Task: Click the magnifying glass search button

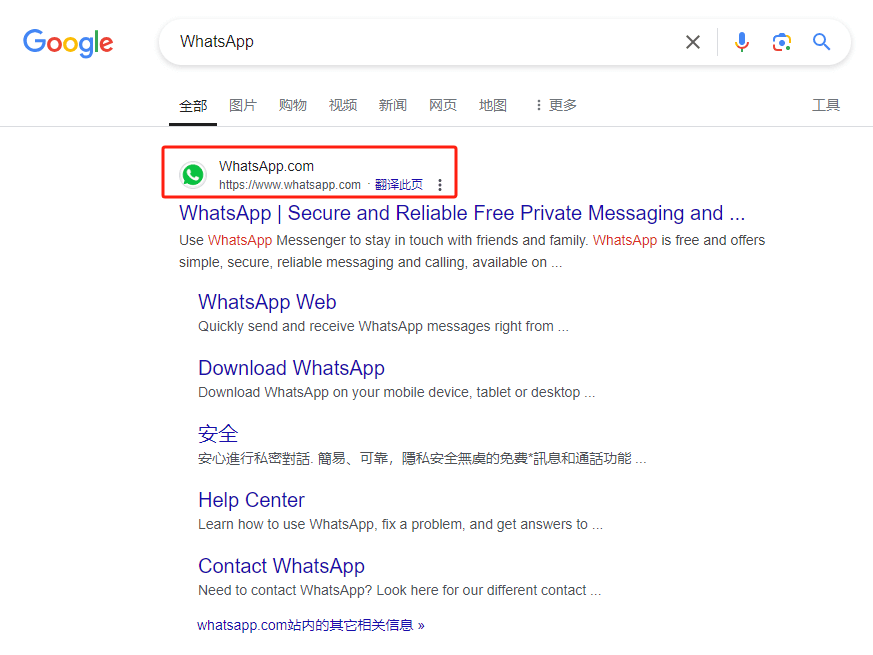Action: coord(821,42)
